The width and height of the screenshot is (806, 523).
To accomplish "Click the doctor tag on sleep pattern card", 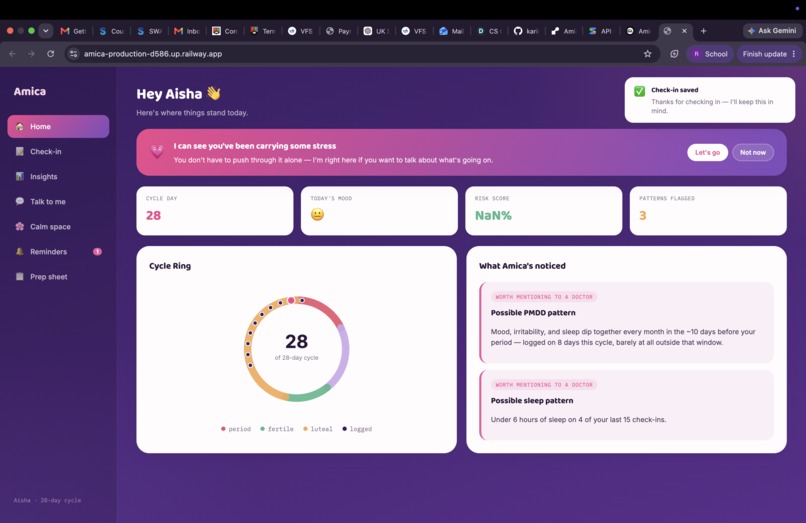I will click(x=544, y=385).
